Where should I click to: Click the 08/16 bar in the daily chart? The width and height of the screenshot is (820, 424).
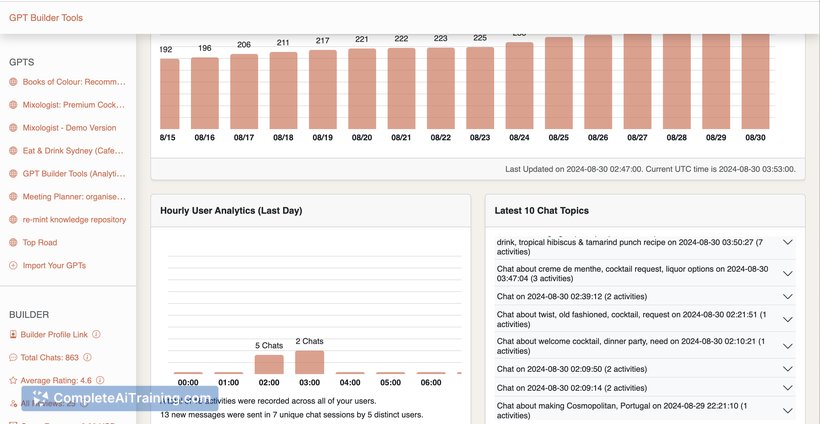pos(204,93)
